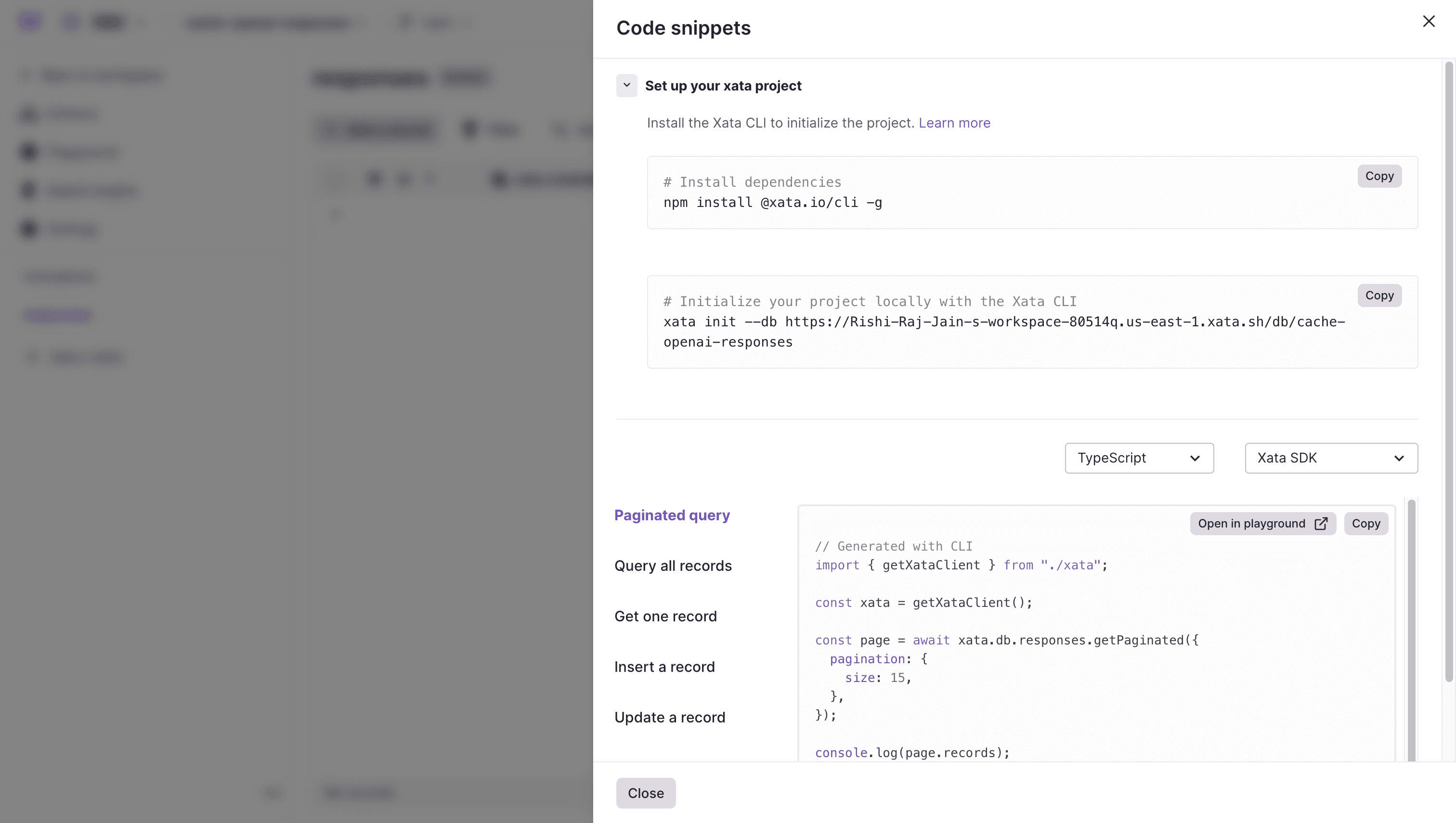Click the Close button at bottom
Image resolution: width=1456 pixels, height=823 pixels.
(x=646, y=793)
